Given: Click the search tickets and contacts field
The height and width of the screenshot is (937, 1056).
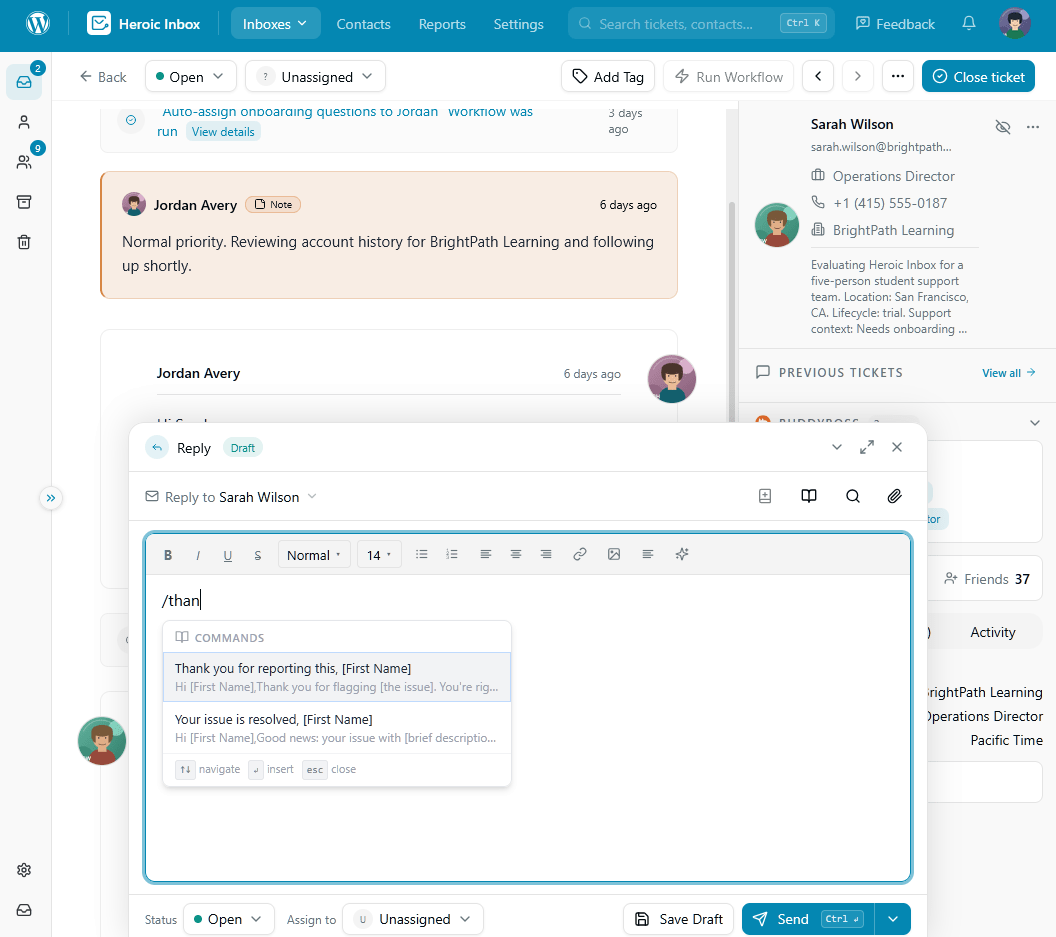Looking at the screenshot, I should 701,24.
